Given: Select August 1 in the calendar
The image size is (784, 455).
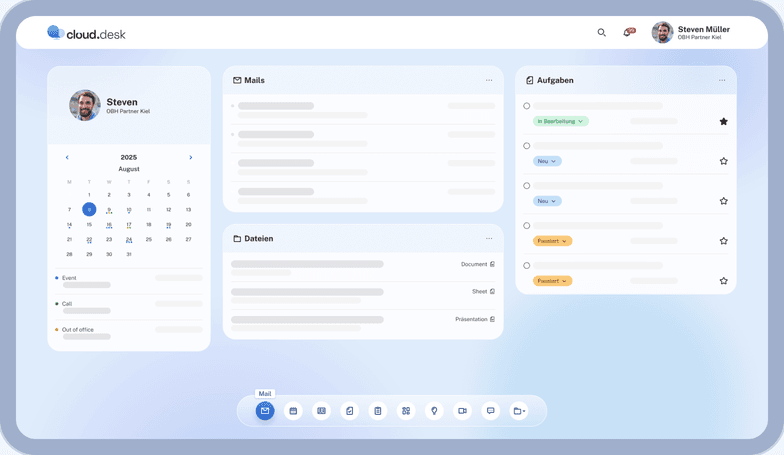Looking at the screenshot, I should 89,195.
